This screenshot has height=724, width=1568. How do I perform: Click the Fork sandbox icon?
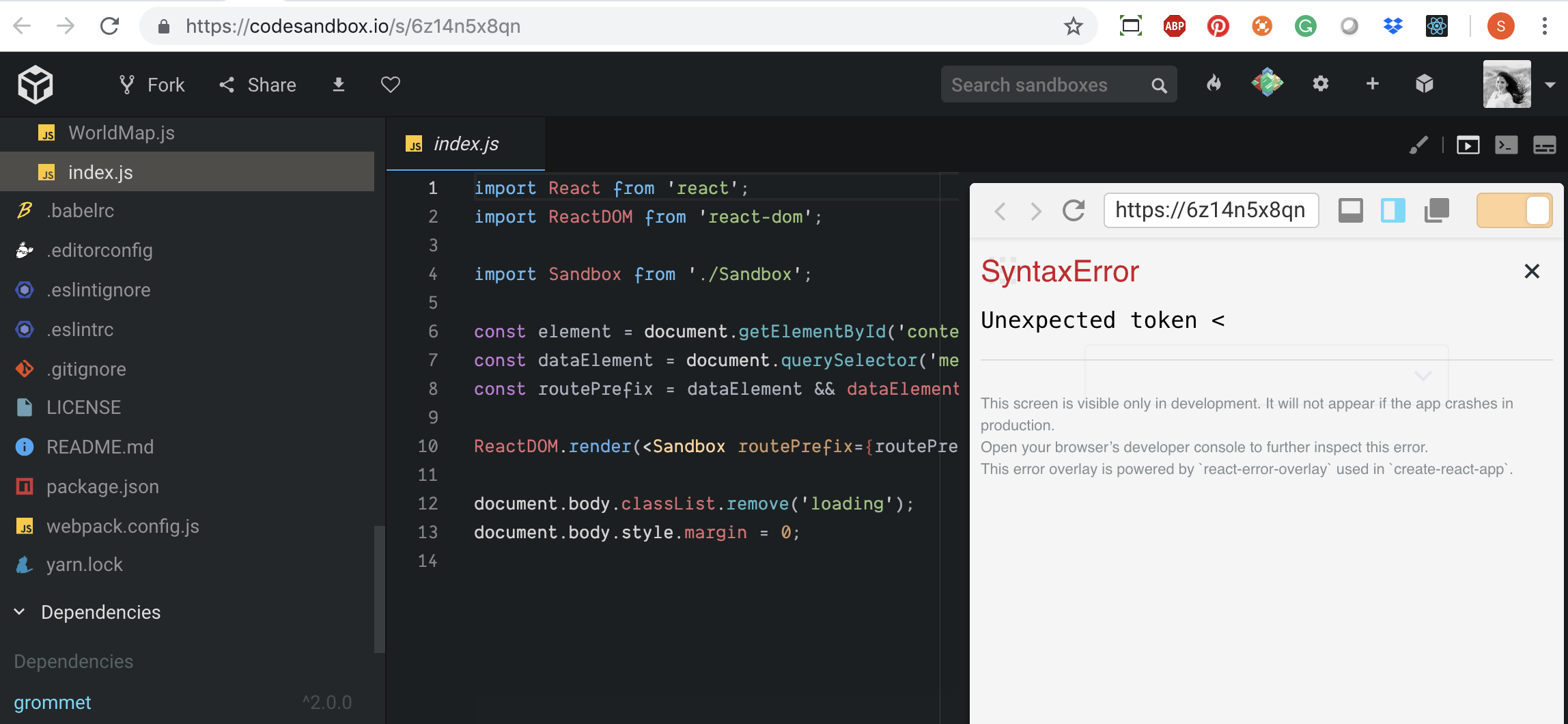coord(127,84)
